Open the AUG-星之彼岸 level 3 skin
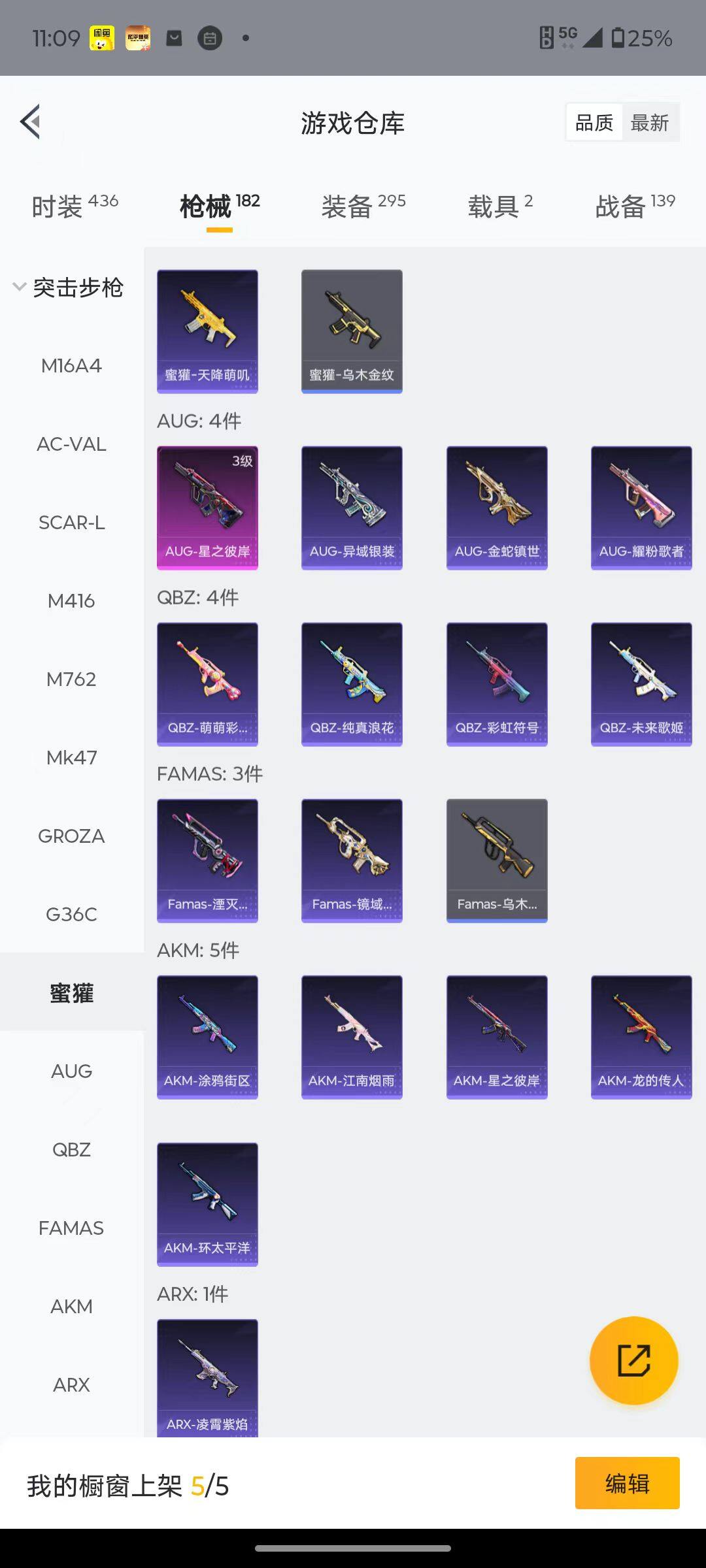The image size is (706, 1568). tap(207, 508)
